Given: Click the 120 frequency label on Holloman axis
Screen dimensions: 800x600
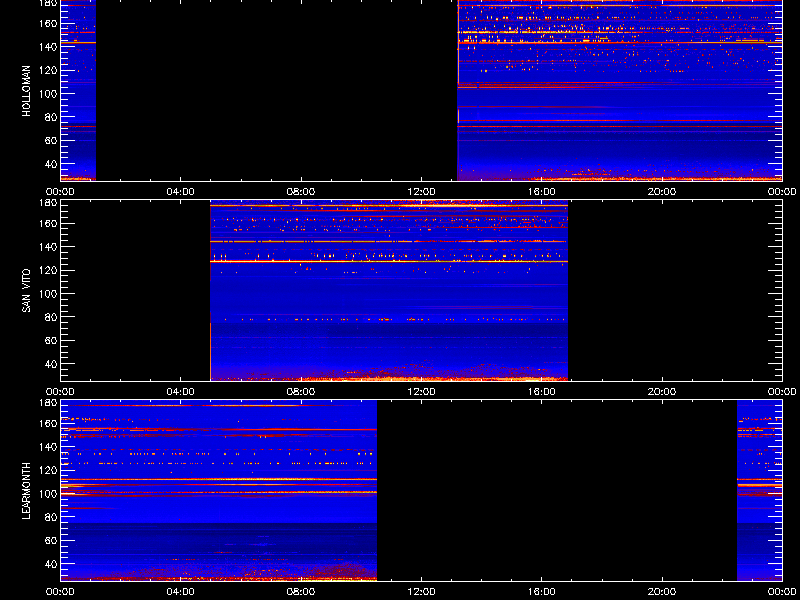Looking at the screenshot, I should click(x=49, y=70).
